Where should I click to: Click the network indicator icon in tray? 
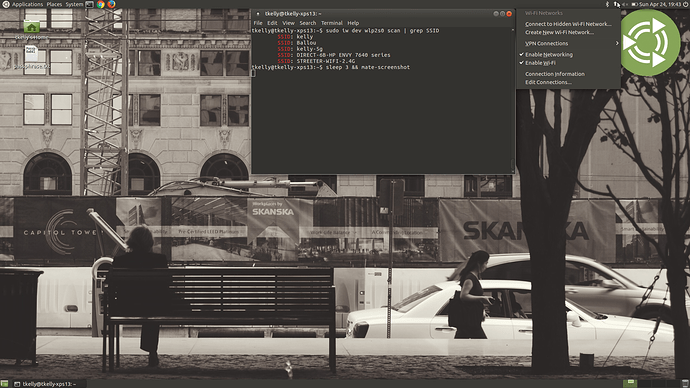pyautogui.click(x=617, y=4)
